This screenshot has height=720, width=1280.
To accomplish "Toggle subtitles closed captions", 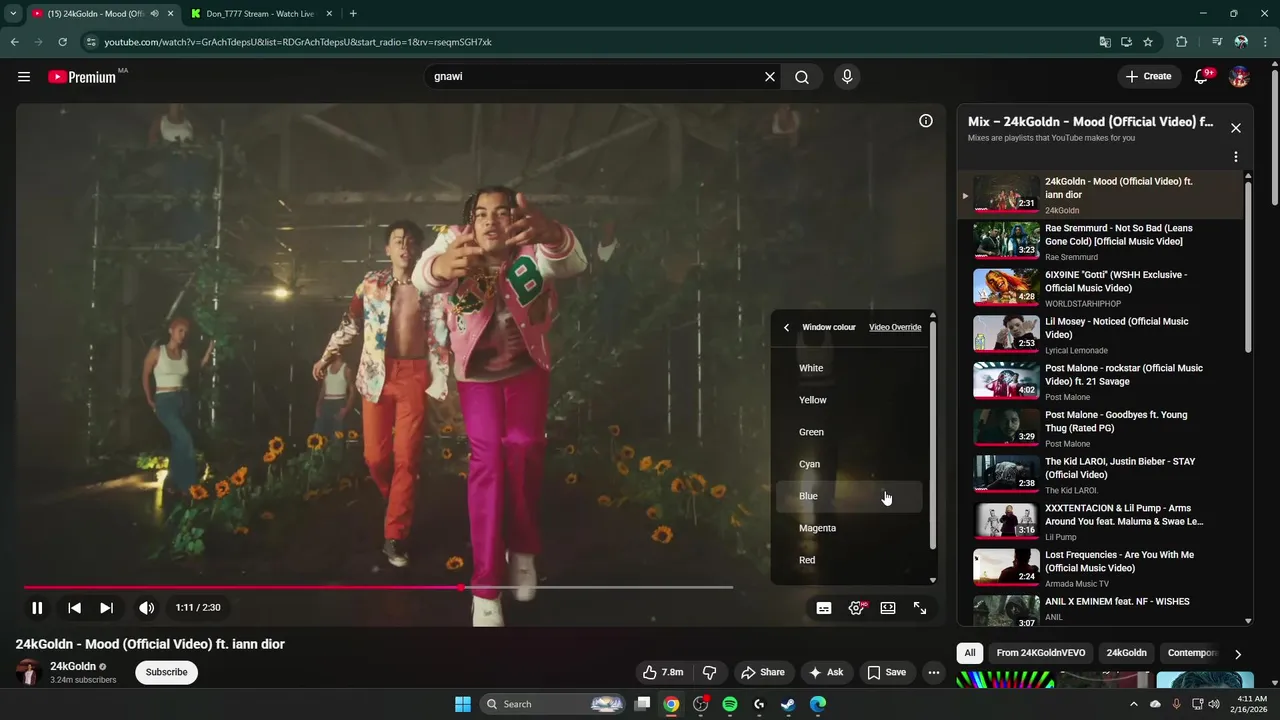I will click(824, 608).
